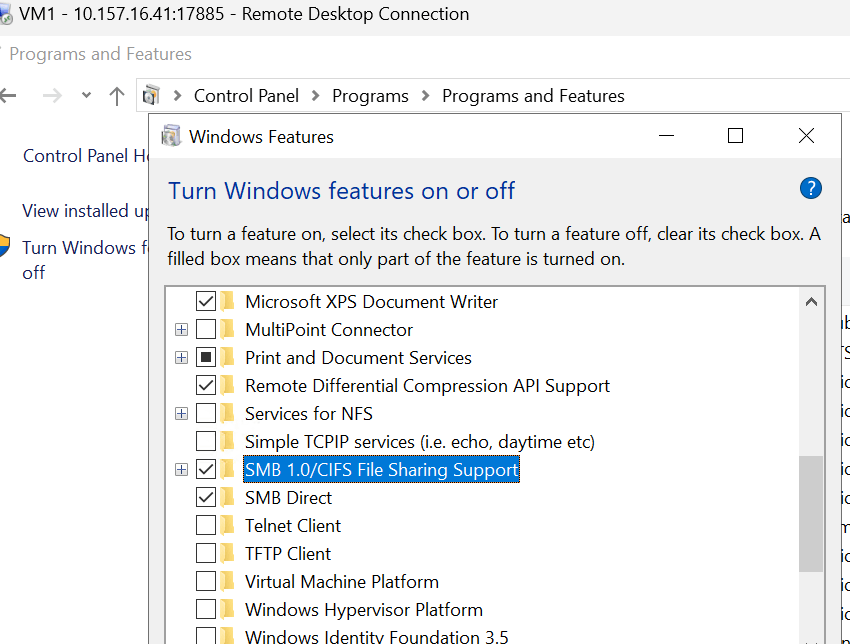Click the folder icon next to SMB Direct
The width and height of the screenshot is (850, 644).
[228, 497]
